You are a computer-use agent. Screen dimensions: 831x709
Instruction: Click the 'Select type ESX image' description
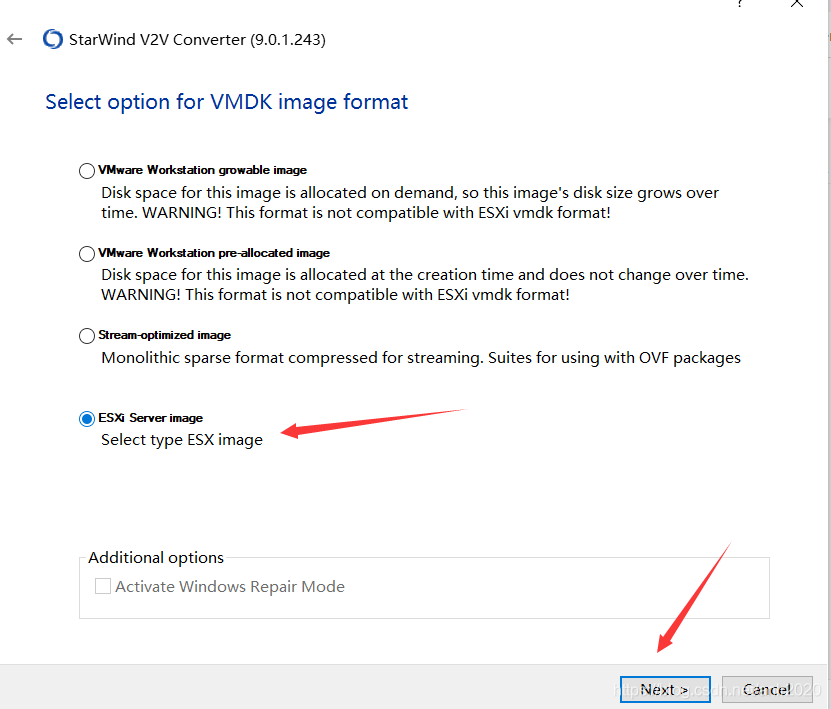click(x=182, y=440)
